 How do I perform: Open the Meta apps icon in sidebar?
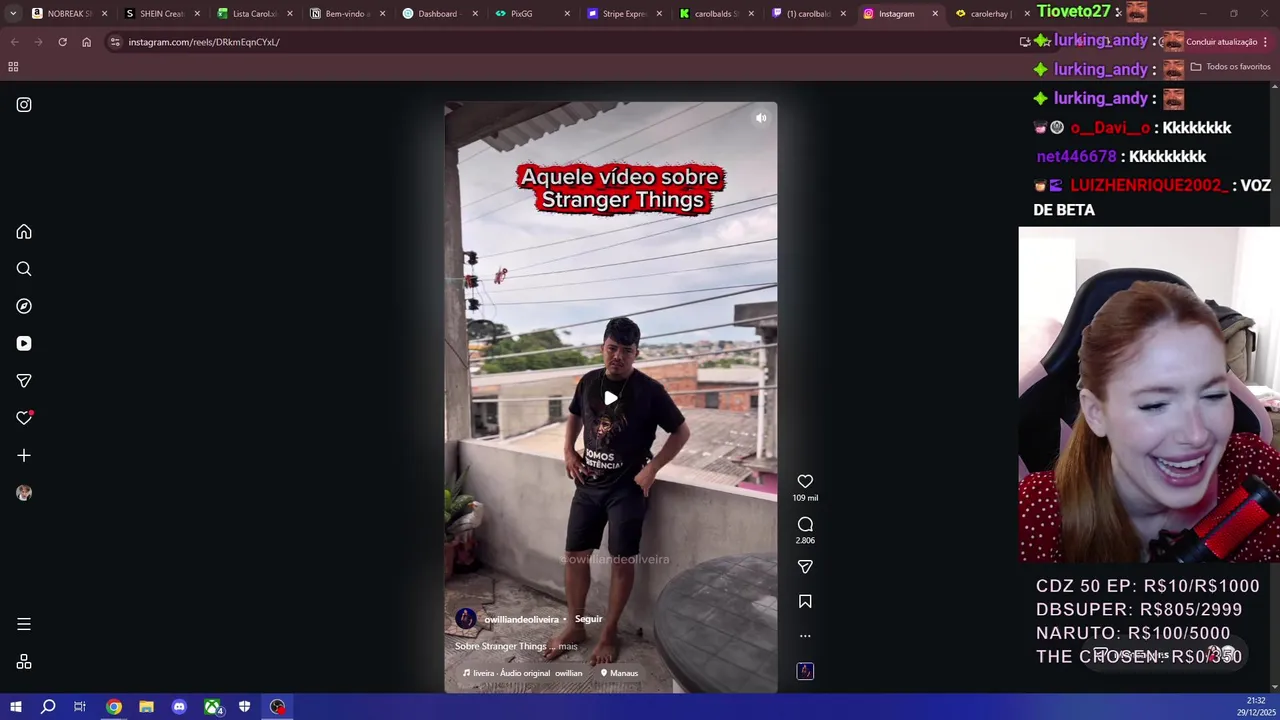[24, 662]
